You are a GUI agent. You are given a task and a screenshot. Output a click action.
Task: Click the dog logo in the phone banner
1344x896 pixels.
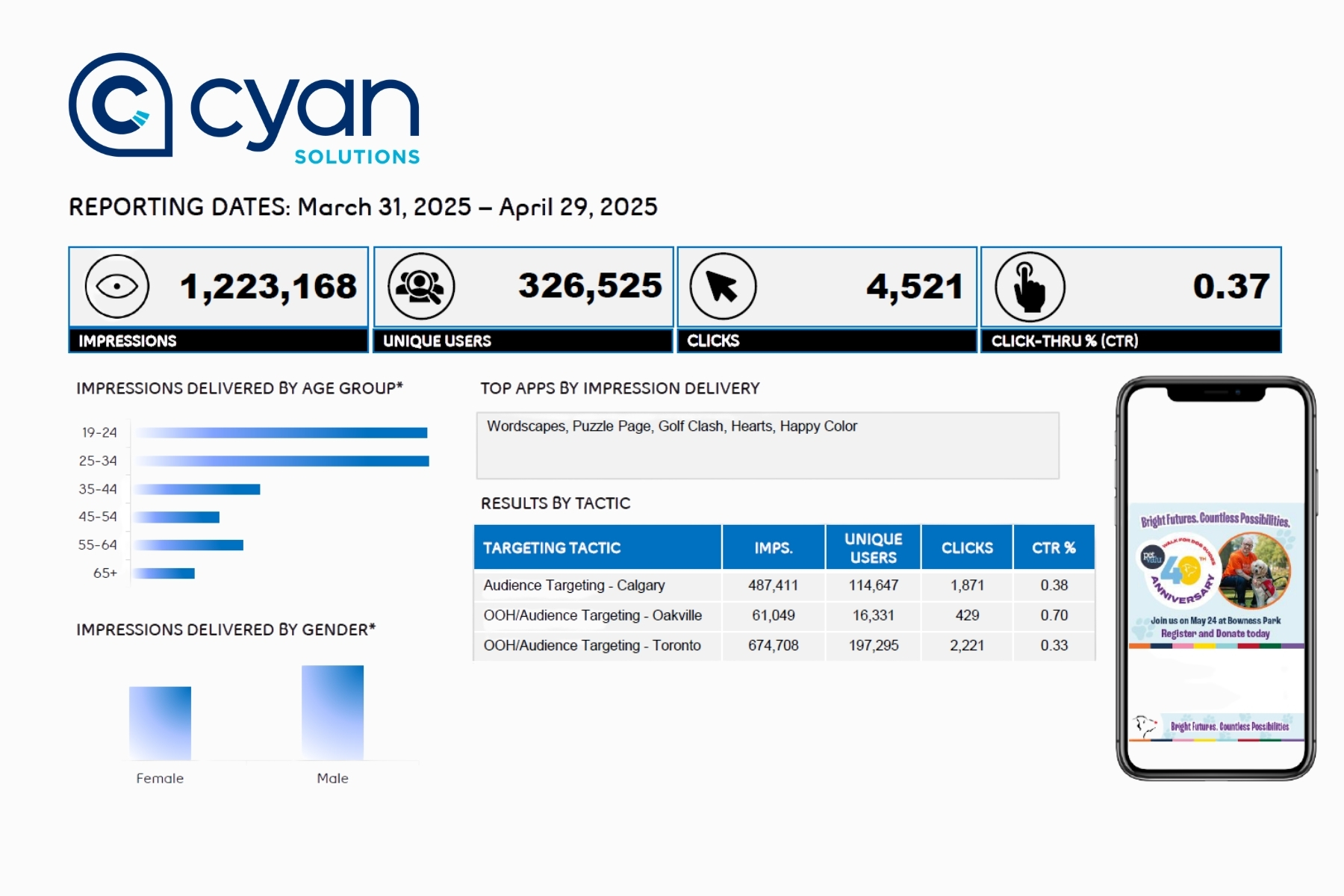tap(1144, 726)
